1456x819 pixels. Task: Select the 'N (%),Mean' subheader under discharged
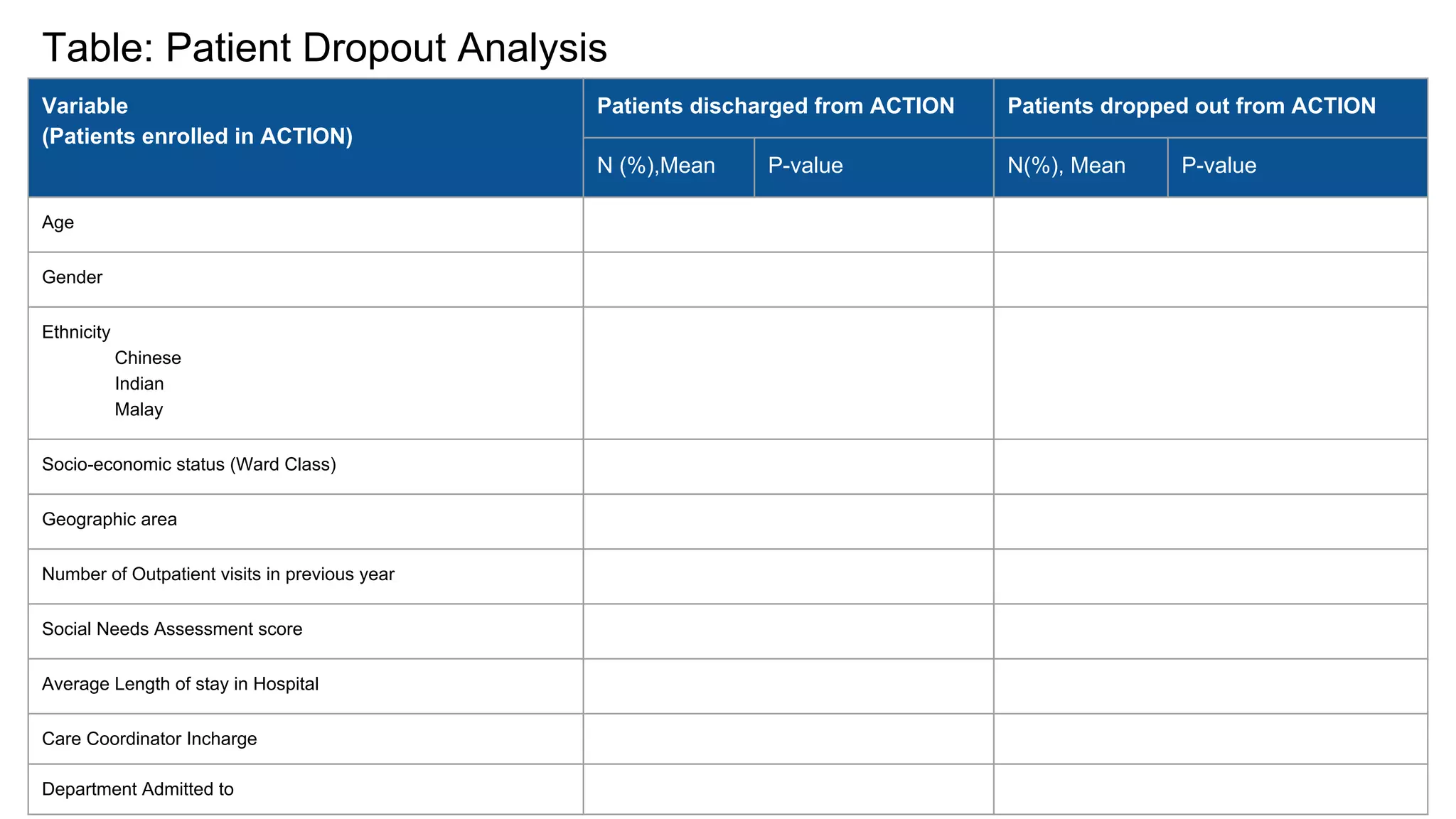(x=656, y=166)
